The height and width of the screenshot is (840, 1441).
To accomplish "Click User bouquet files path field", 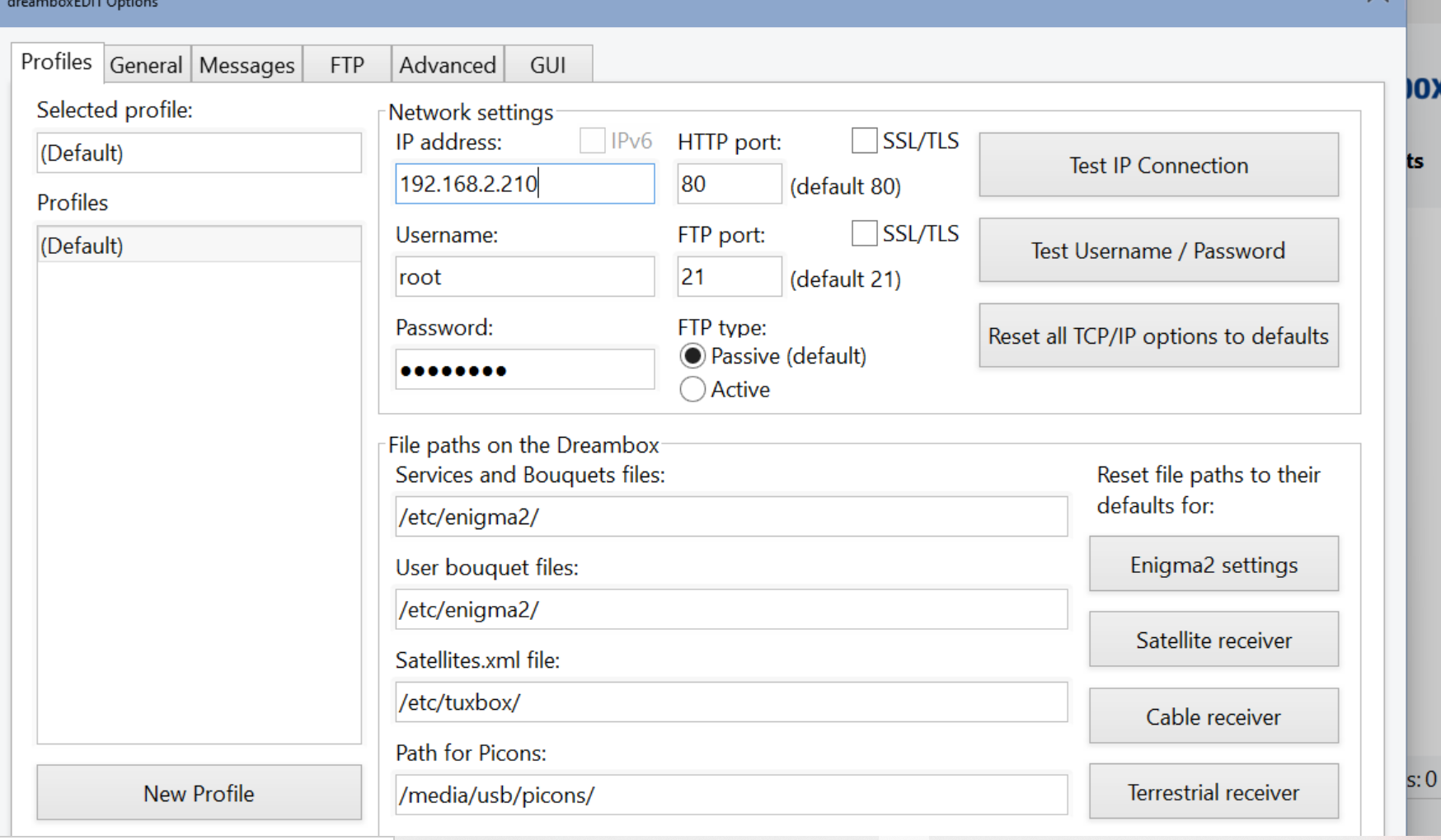I will (x=731, y=610).
